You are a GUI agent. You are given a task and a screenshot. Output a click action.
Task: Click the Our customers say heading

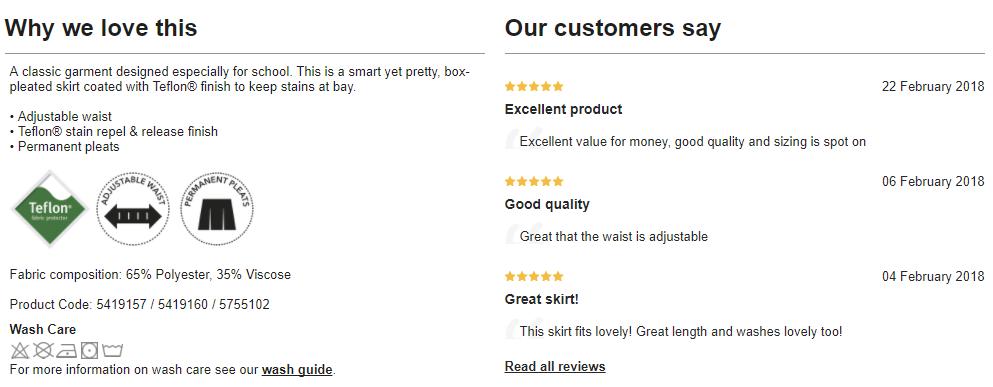613,28
